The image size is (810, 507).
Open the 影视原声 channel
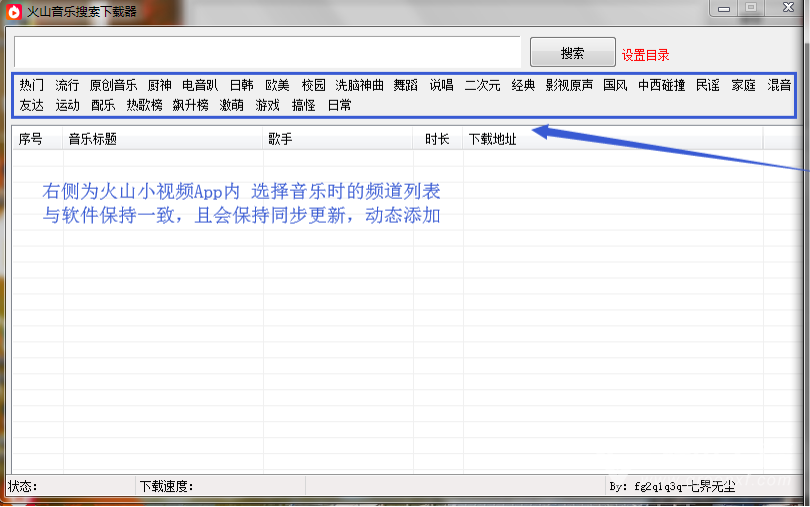[x=569, y=85]
